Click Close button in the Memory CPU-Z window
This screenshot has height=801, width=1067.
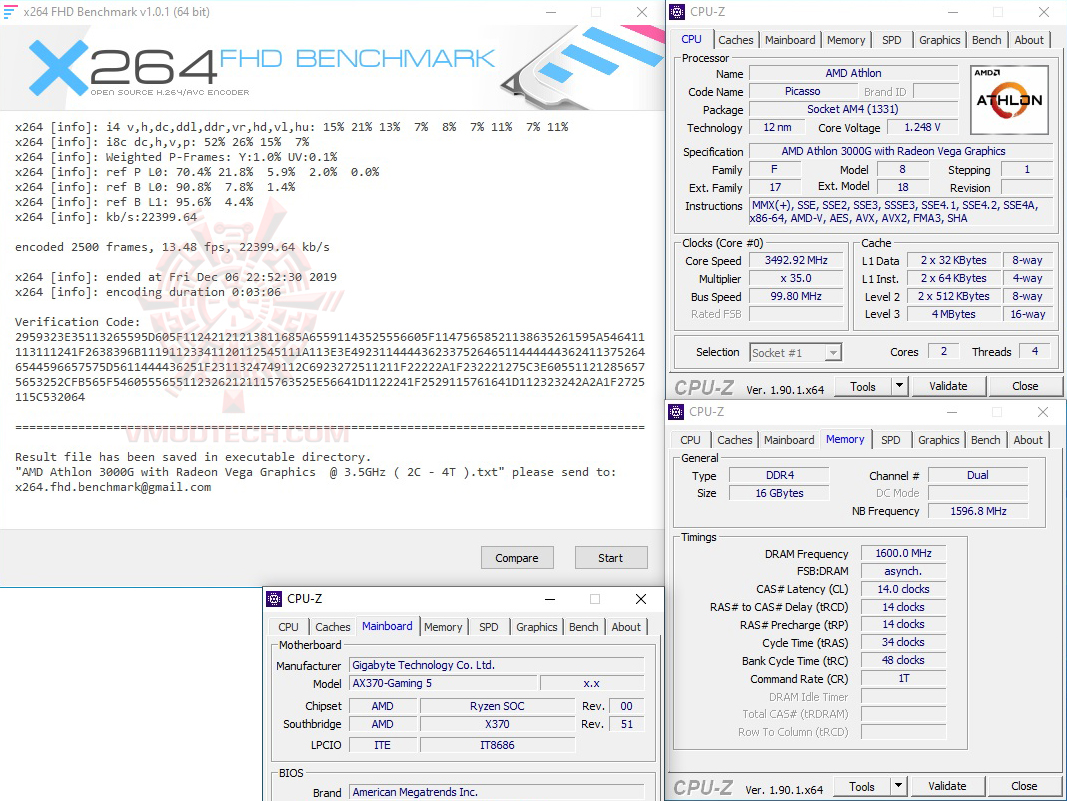click(x=1024, y=786)
